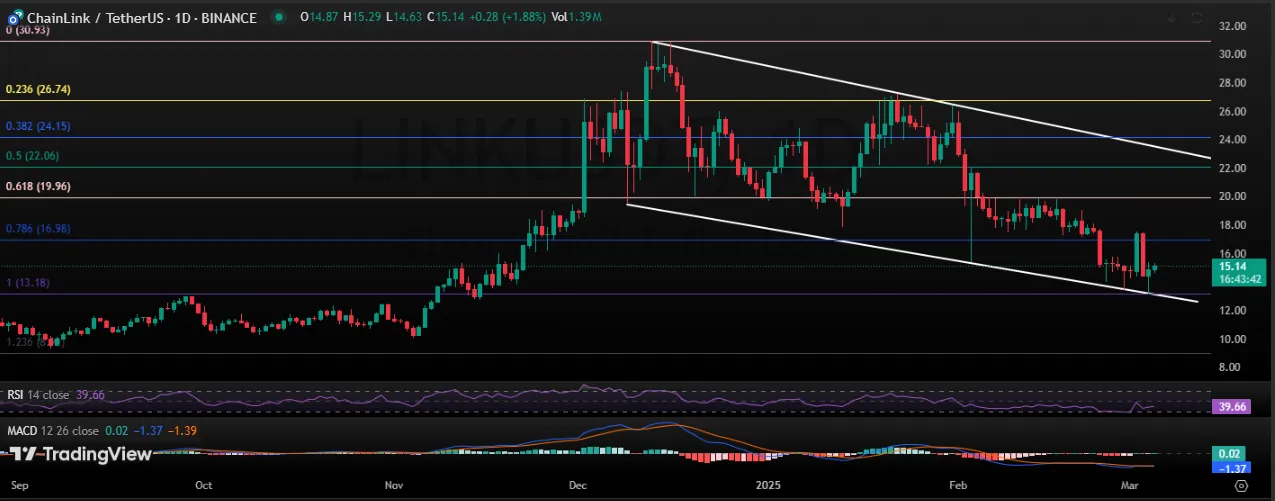The height and width of the screenshot is (501, 1275).
Task: Click the Nov label on time axis
Action: point(394,484)
